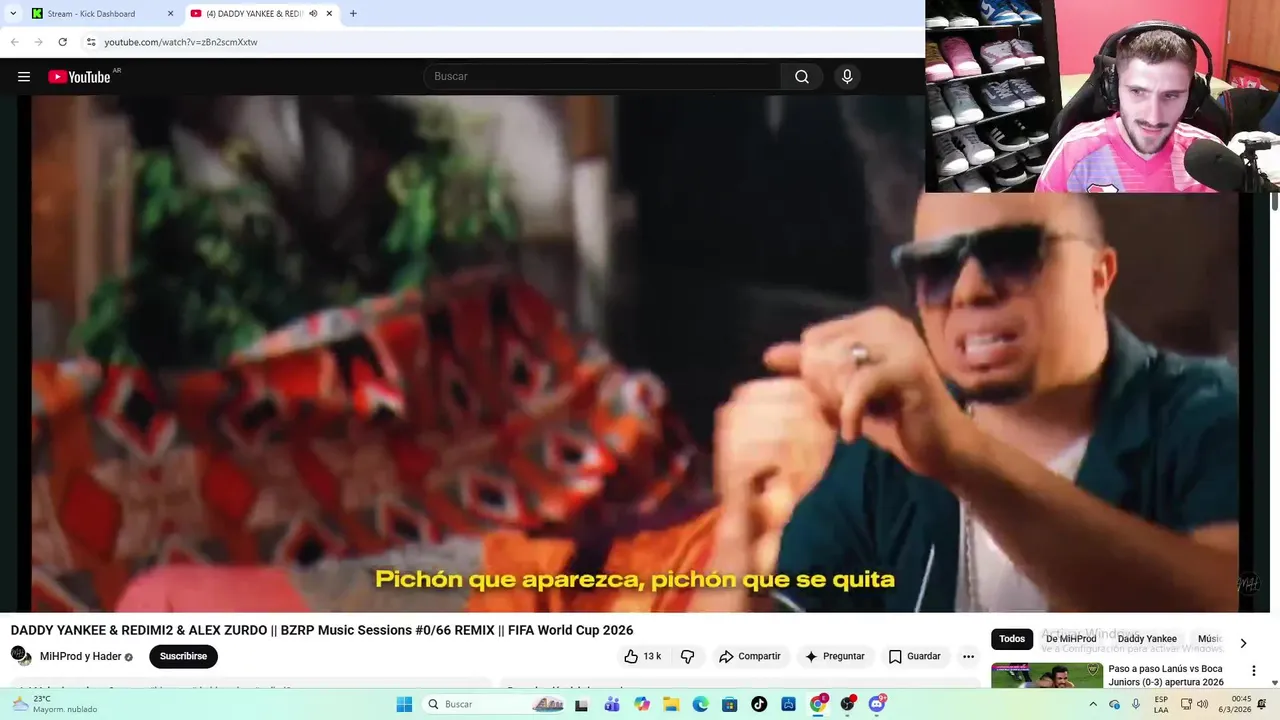Go to YouTube home via logo

click(x=79, y=77)
